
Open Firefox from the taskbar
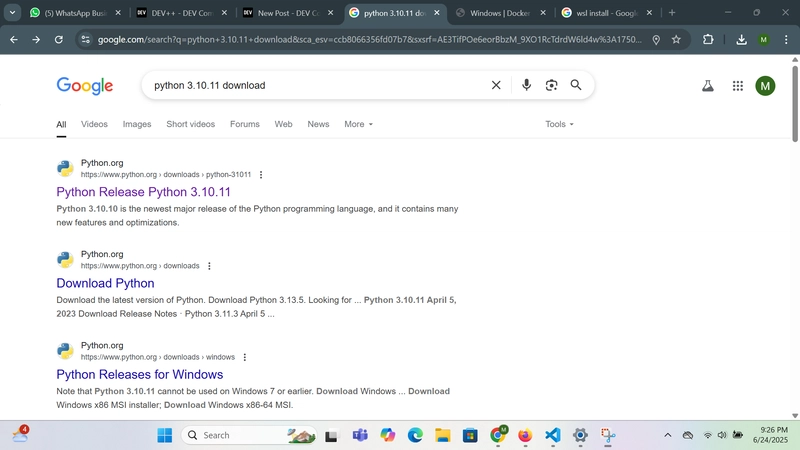(525, 435)
